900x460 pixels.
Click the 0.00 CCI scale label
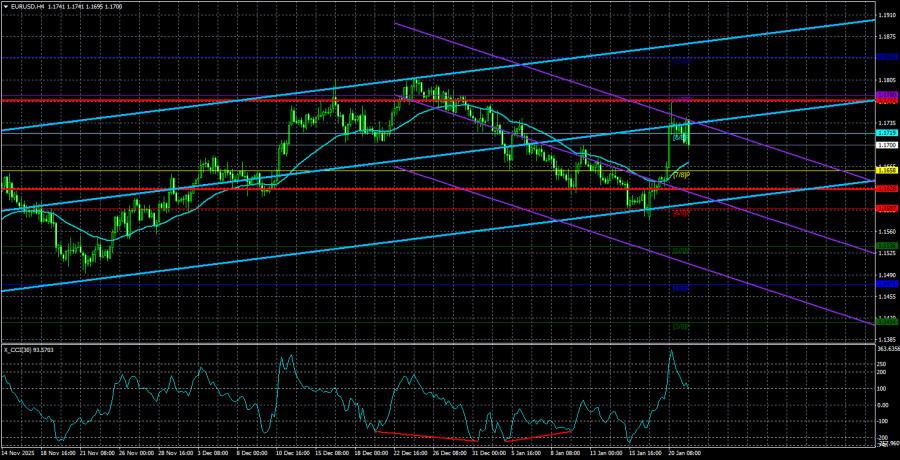tap(884, 405)
